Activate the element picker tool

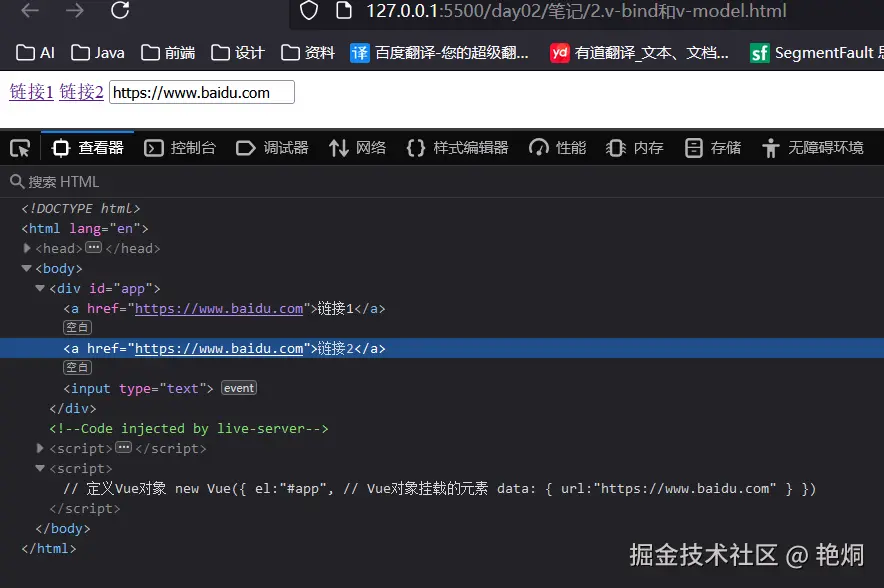point(20,148)
